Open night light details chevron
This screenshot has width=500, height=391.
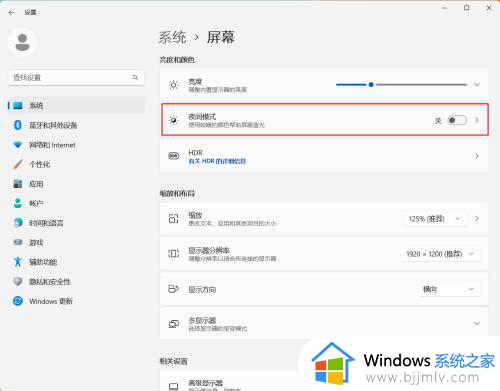[477, 120]
